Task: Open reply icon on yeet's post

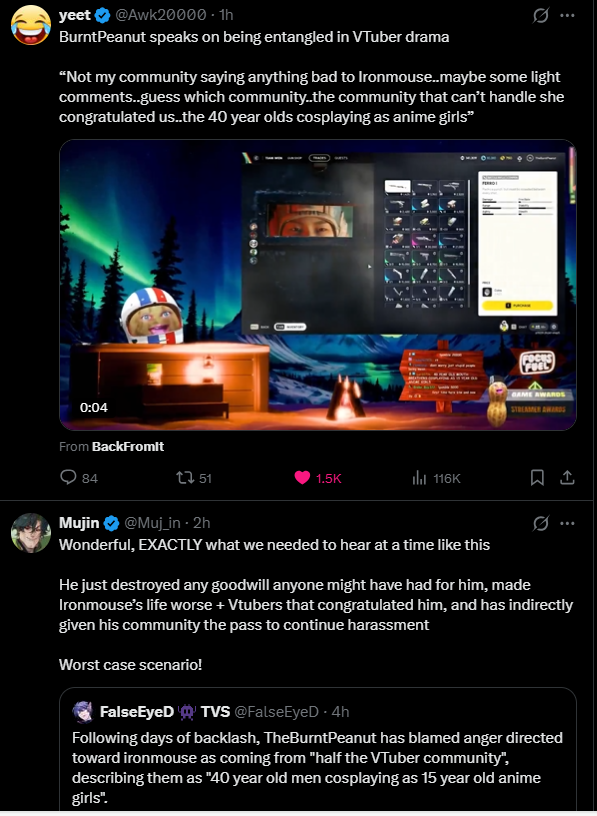Action: (x=68, y=477)
